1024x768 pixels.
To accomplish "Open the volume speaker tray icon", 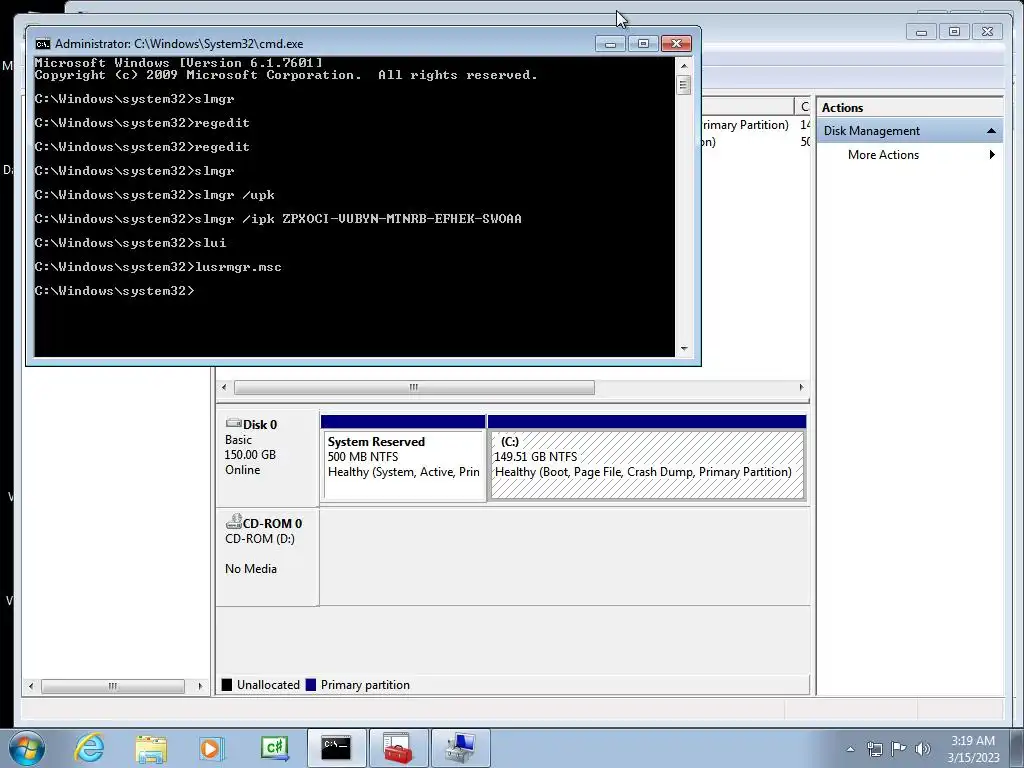I will pyautogui.click(x=923, y=749).
